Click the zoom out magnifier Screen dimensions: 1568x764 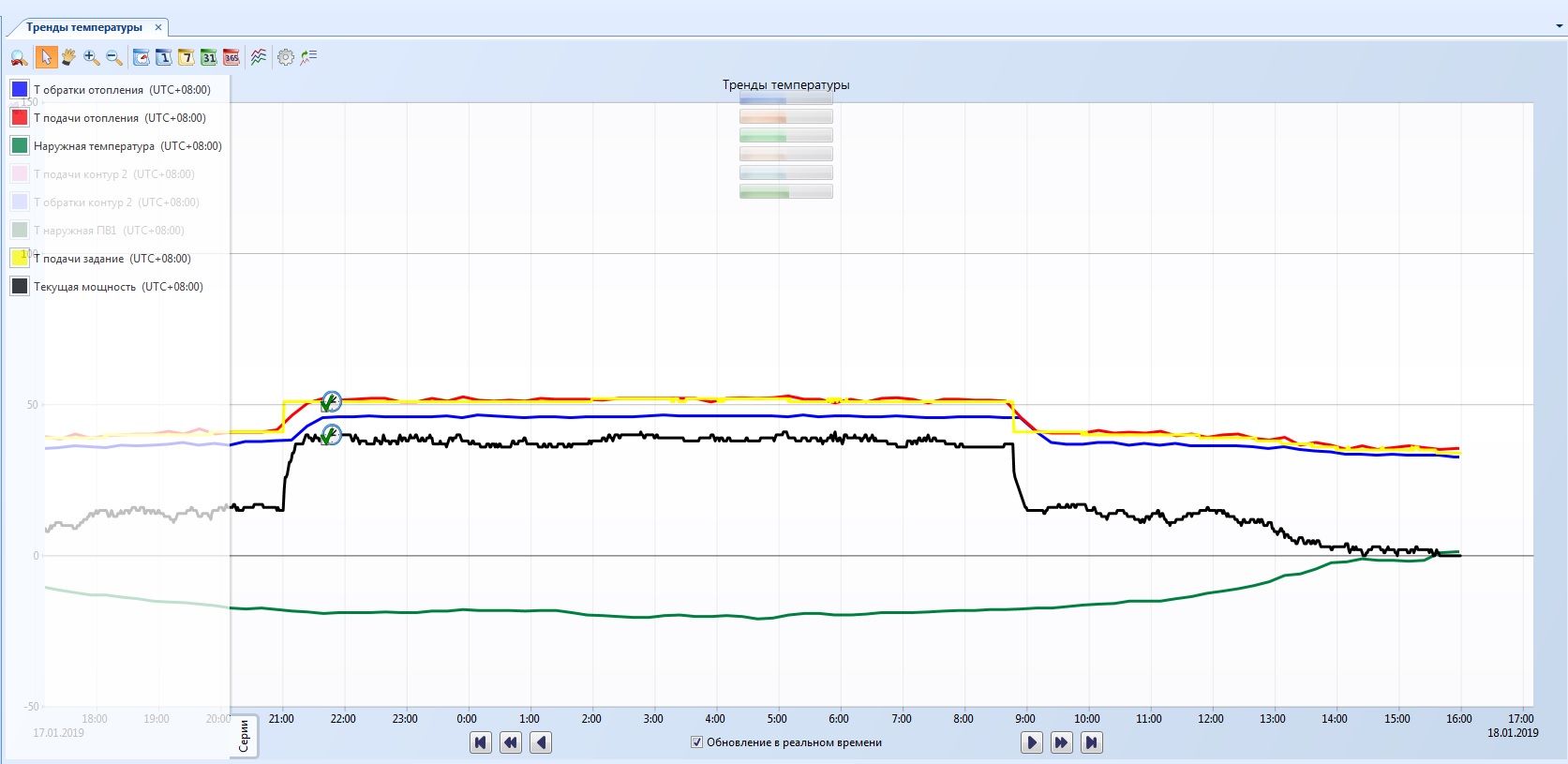tap(114, 57)
